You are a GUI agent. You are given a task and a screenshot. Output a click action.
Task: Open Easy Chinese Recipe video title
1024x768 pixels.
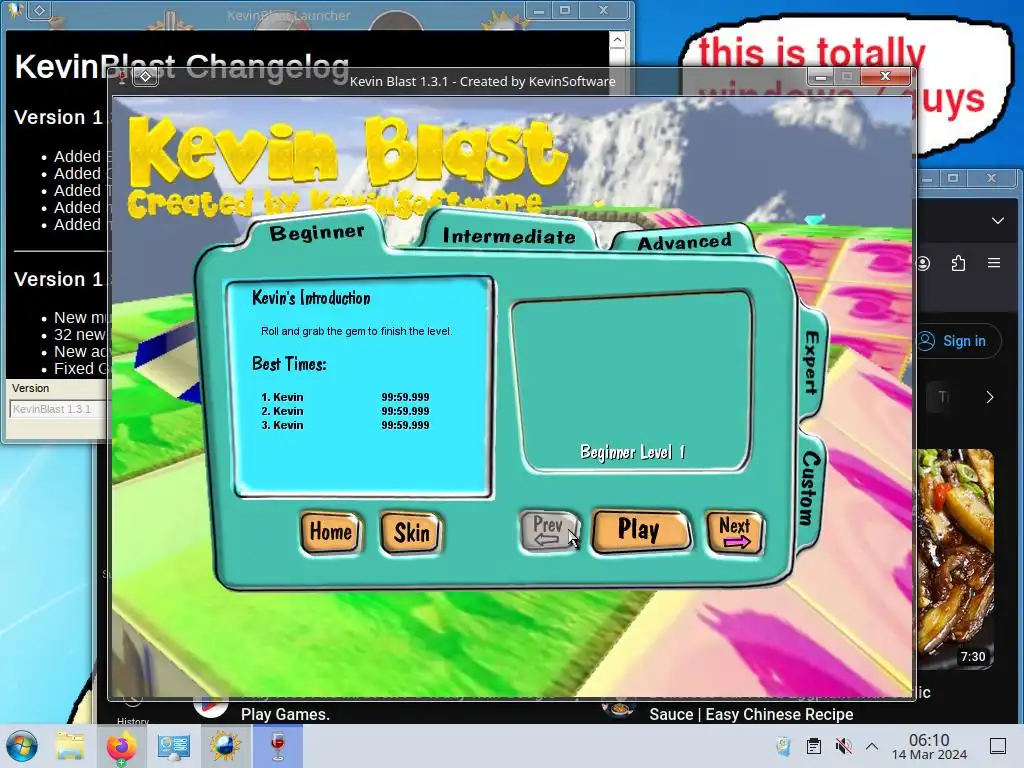751,714
